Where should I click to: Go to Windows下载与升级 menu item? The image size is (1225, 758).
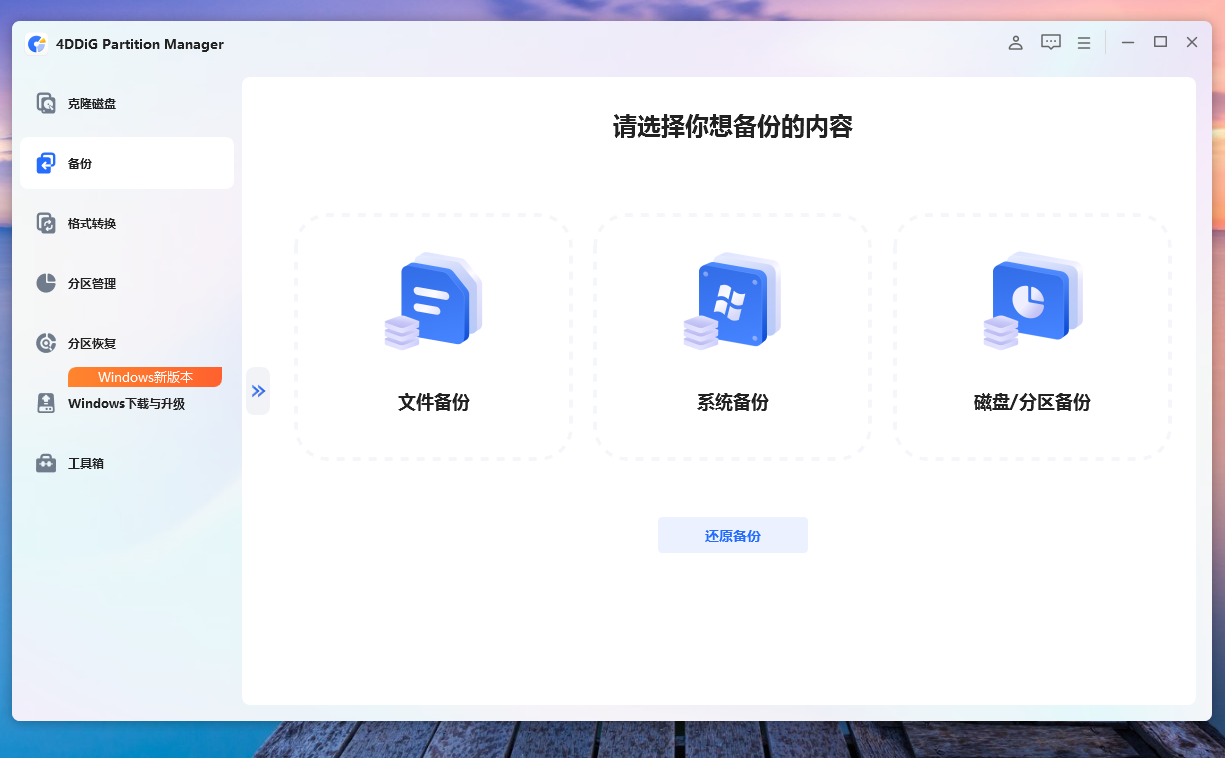126,403
